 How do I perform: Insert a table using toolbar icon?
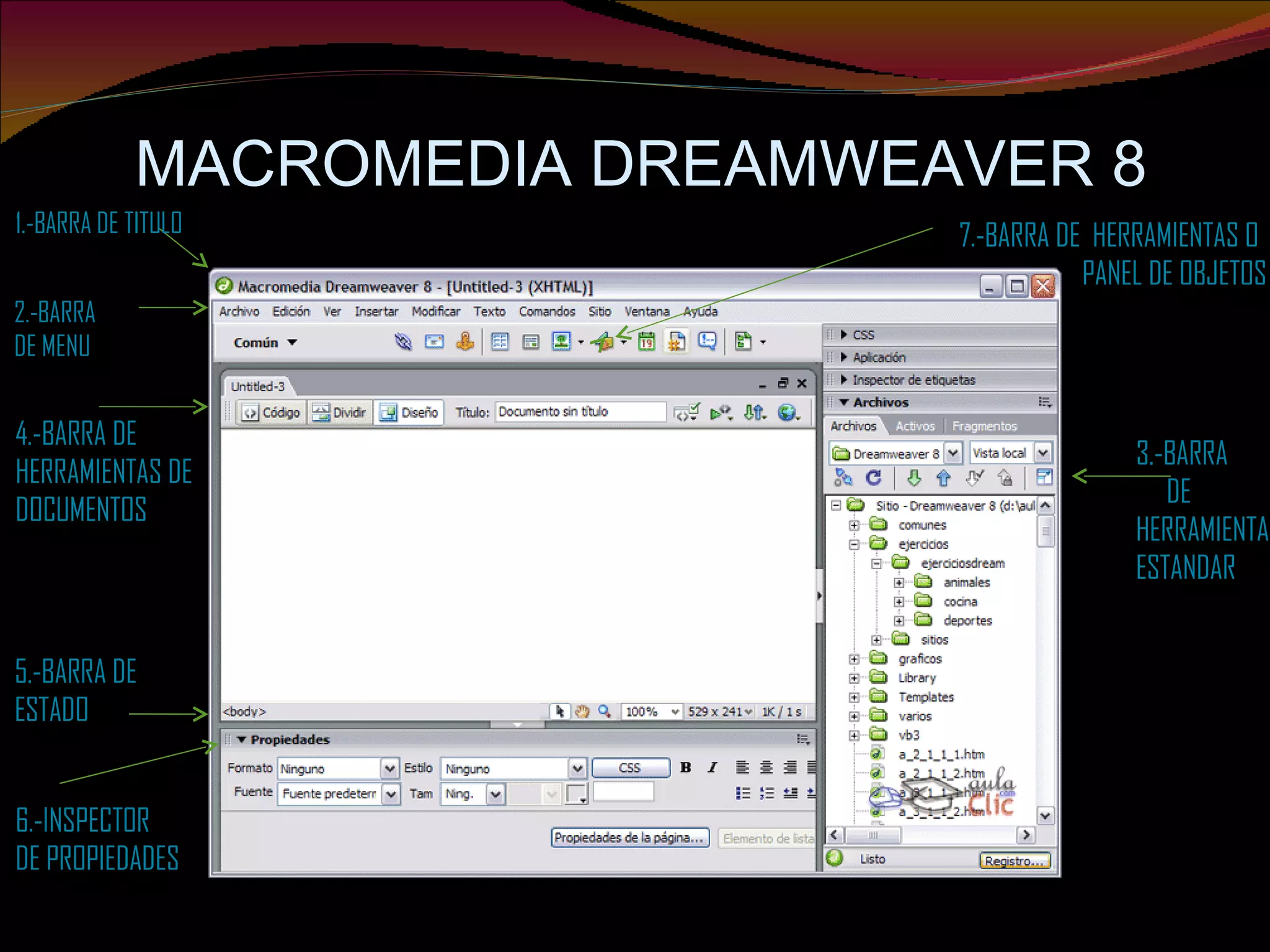(500, 342)
